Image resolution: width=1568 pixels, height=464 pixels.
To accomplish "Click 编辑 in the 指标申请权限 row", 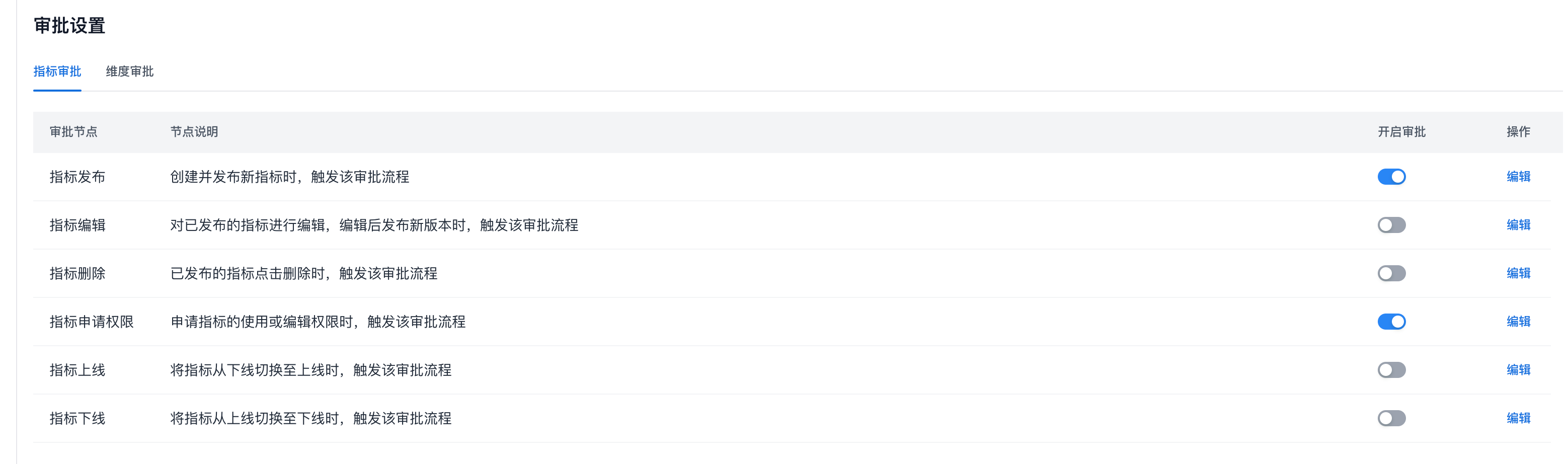I will 1518,322.
